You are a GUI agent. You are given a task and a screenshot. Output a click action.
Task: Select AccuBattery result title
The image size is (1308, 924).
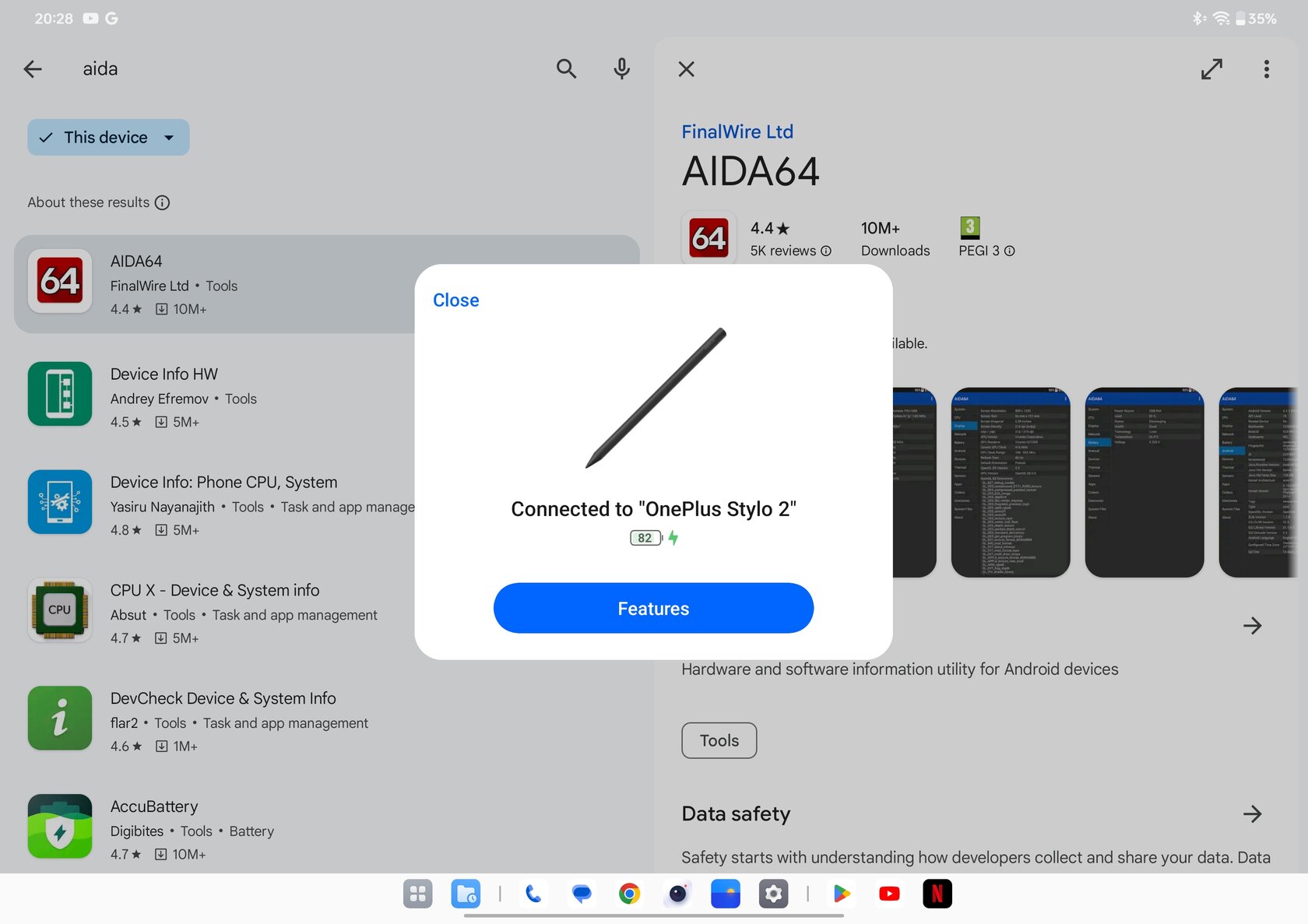coord(154,807)
